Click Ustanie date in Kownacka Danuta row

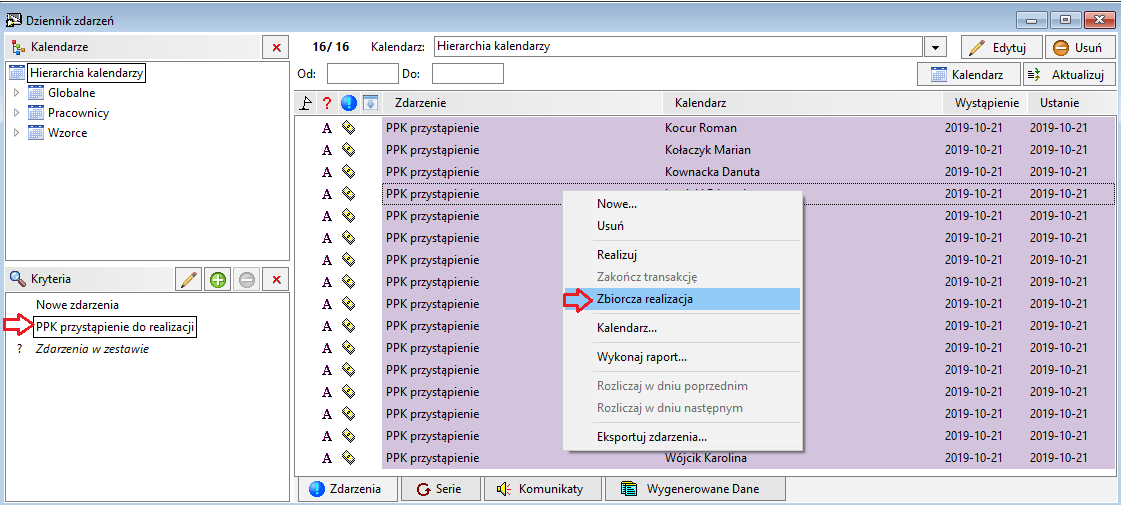point(1058,172)
